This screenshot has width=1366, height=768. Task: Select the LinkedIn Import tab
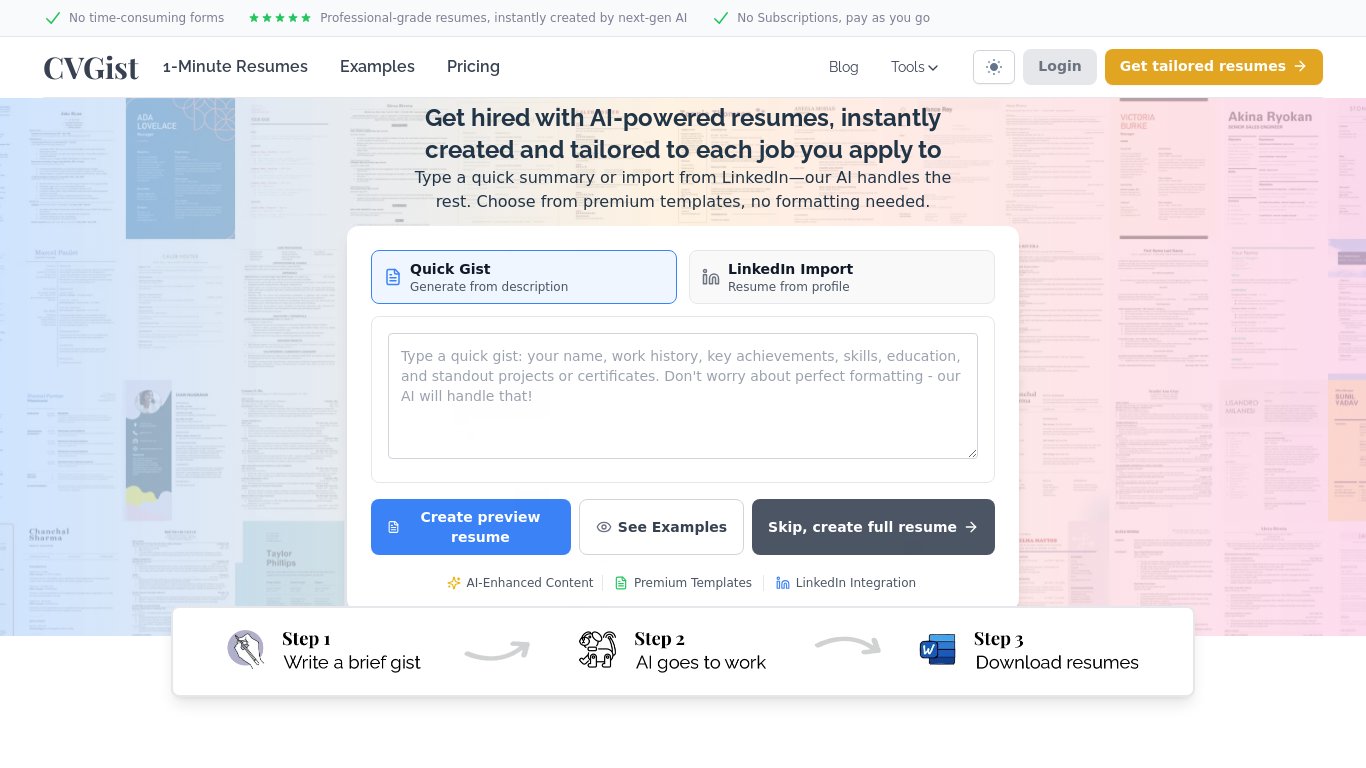click(x=842, y=277)
